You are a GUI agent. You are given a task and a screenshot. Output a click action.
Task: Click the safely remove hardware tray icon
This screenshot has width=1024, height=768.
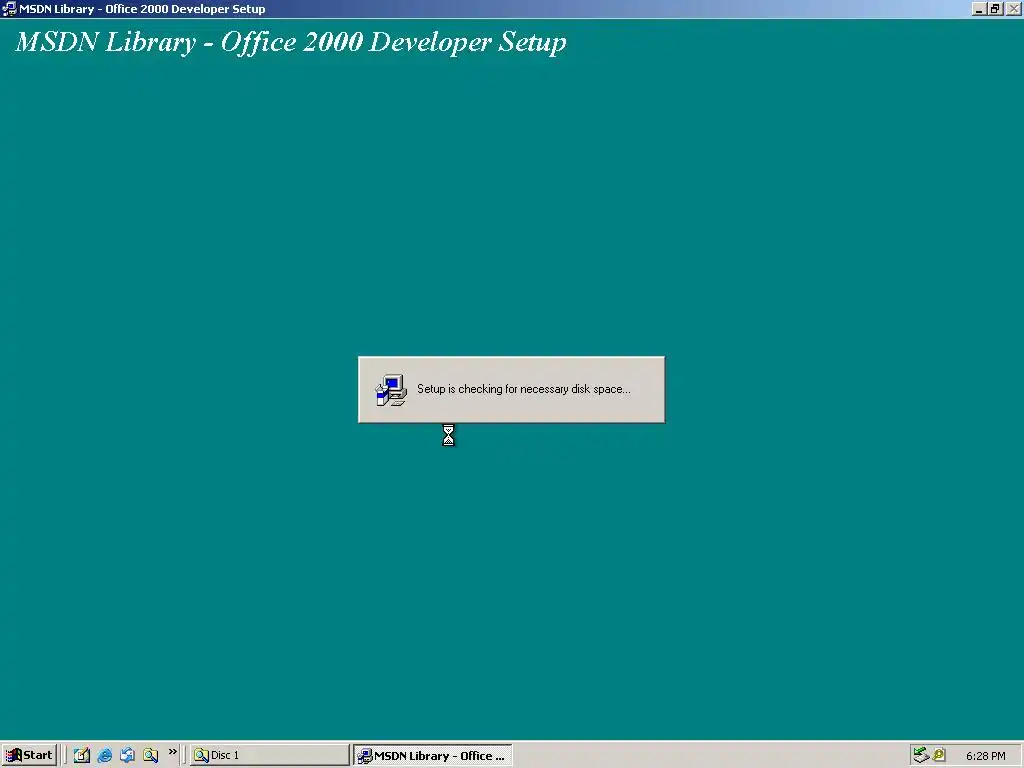921,755
